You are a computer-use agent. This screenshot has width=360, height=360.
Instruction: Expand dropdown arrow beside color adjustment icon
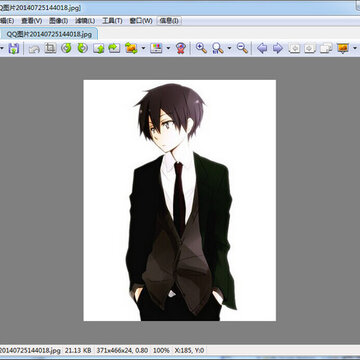pyautogui.click(x=168, y=49)
